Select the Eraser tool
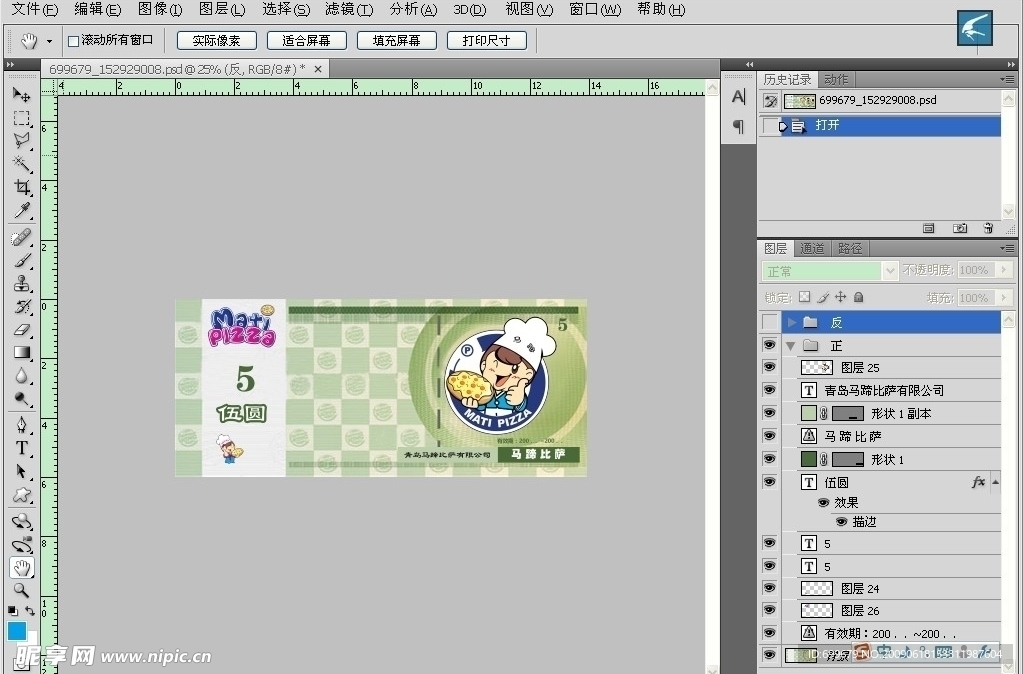 pos(22,329)
